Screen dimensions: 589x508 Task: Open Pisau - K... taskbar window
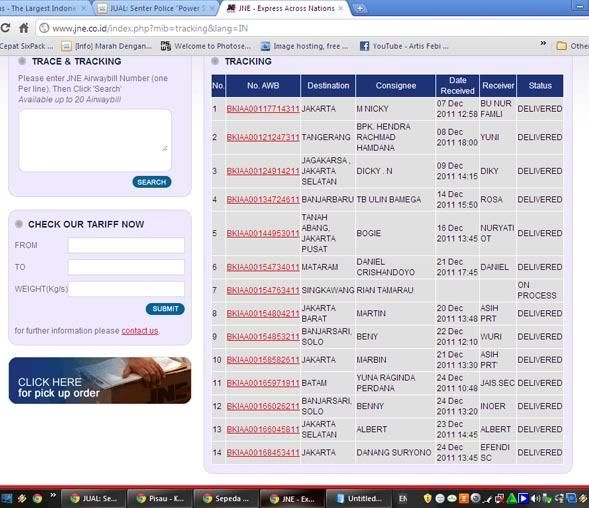pos(160,499)
